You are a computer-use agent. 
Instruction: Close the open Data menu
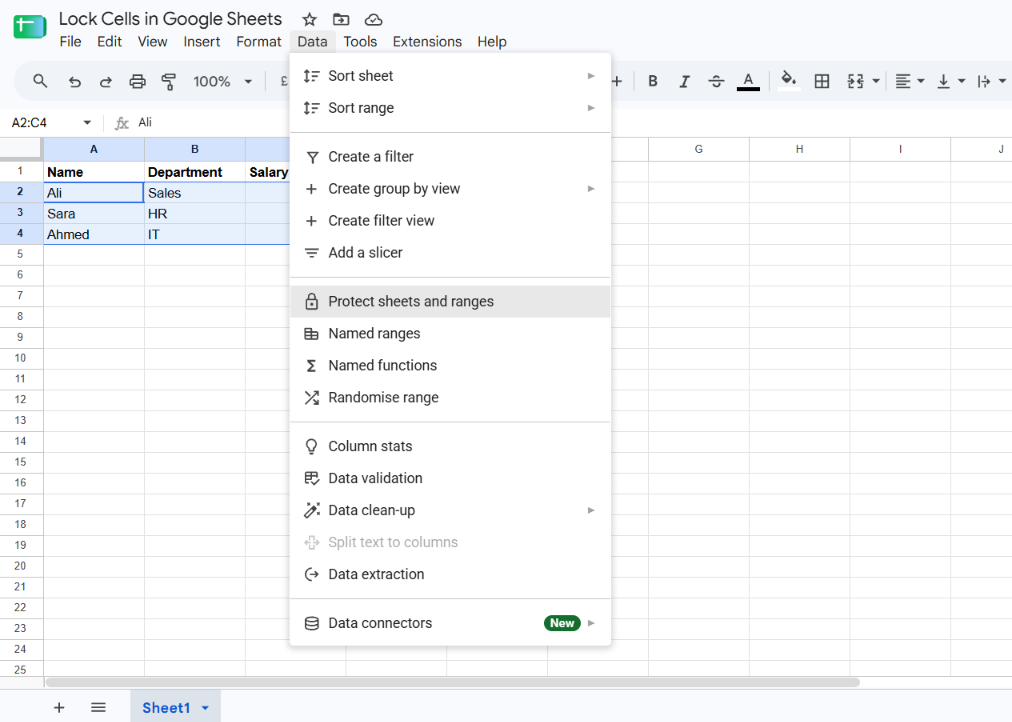312,42
